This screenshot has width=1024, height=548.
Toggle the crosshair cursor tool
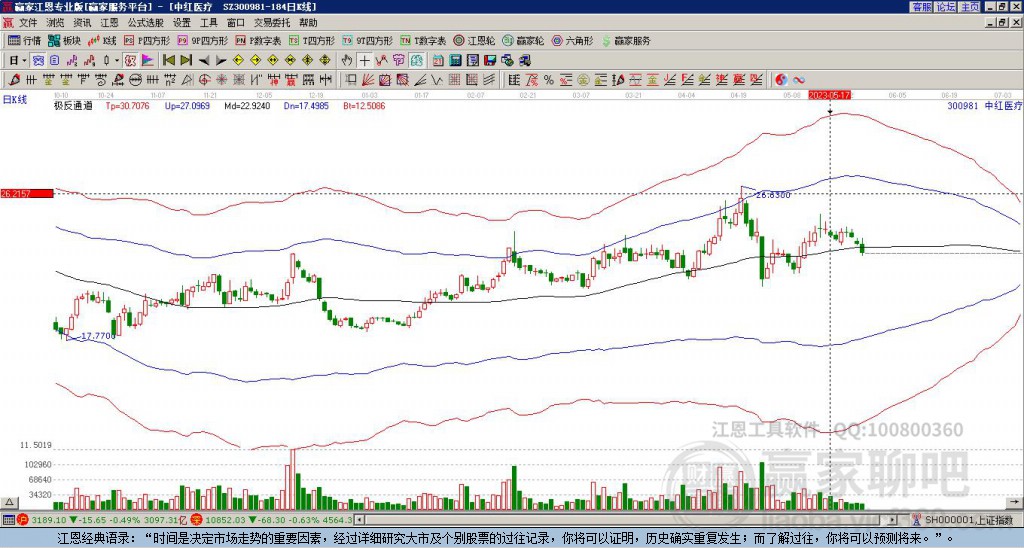point(364,61)
